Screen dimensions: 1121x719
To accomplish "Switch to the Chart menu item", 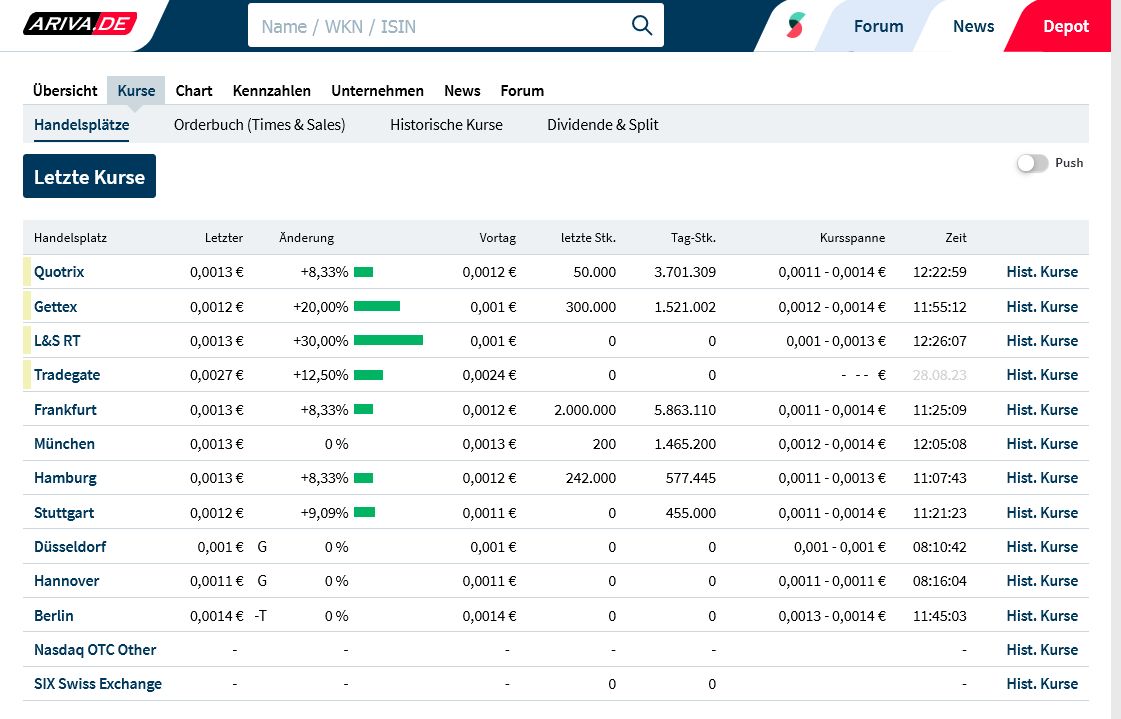I will pos(194,90).
